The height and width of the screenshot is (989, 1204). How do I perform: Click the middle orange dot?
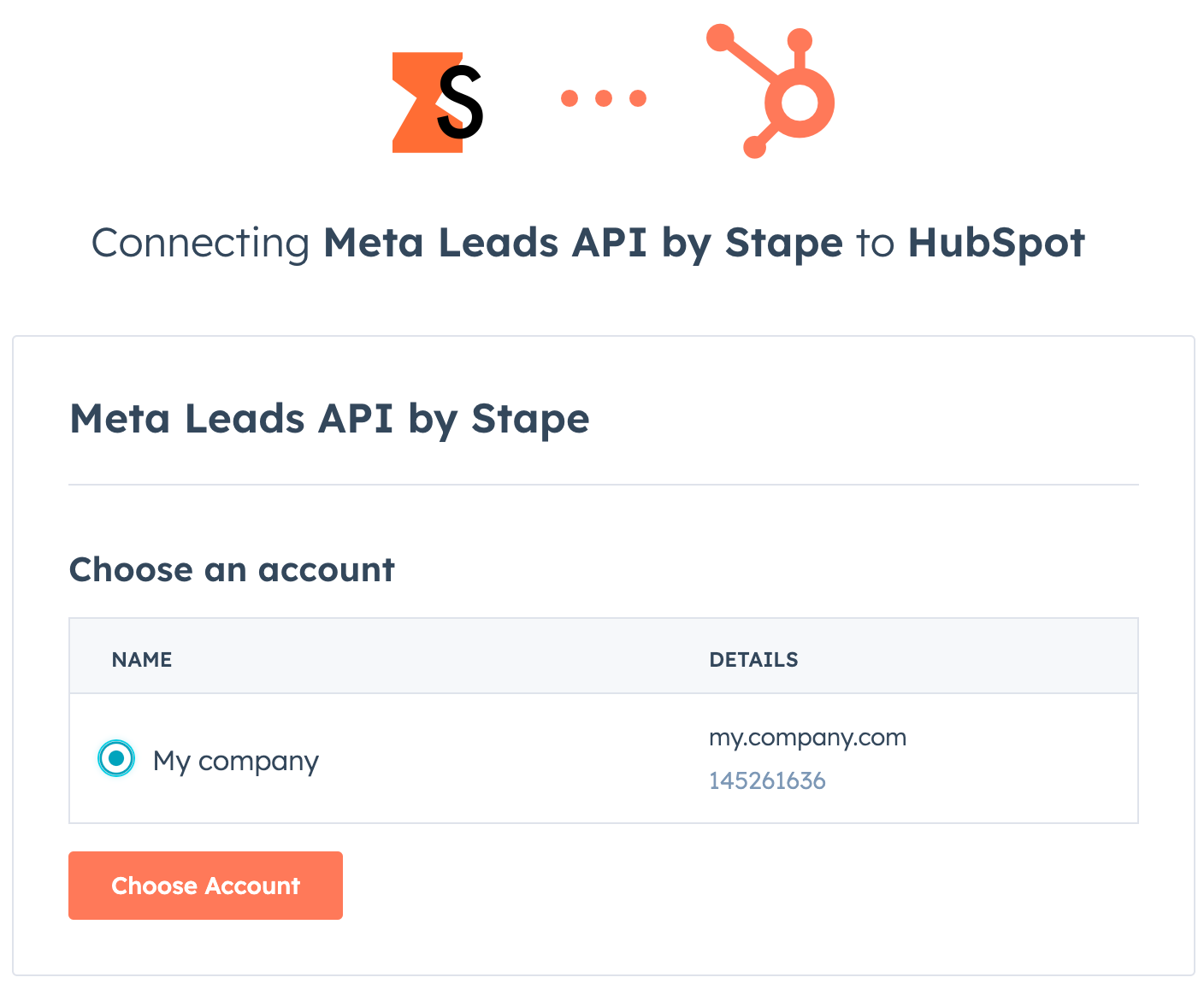click(x=604, y=98)
